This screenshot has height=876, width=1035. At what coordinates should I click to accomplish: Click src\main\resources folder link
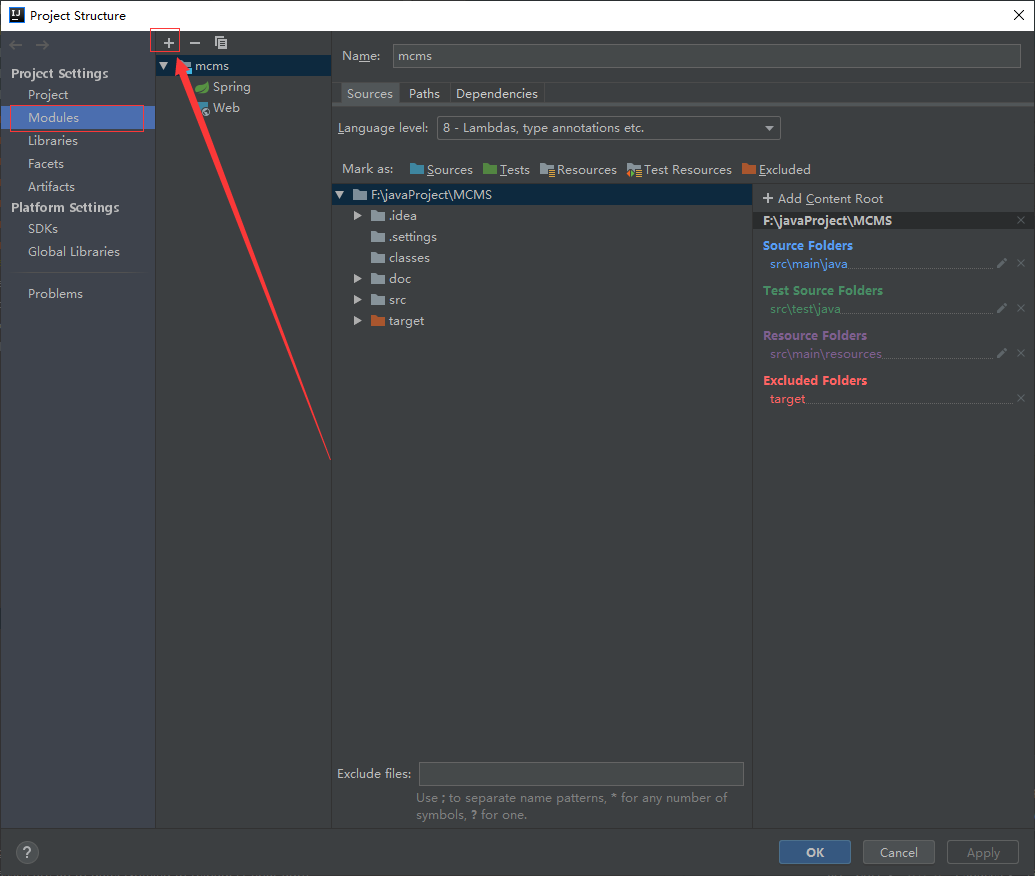tap(826, 354)
